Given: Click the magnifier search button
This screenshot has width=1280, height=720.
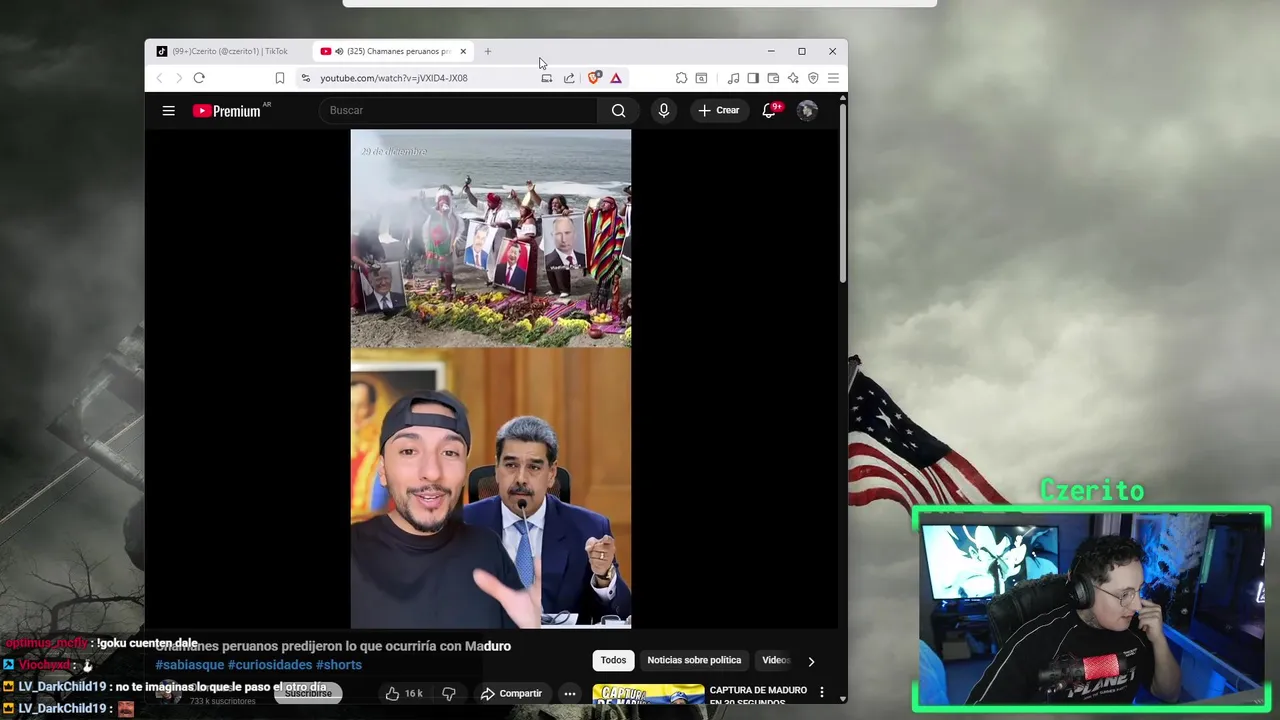Looking at the screenshot, I should (618, 111).
